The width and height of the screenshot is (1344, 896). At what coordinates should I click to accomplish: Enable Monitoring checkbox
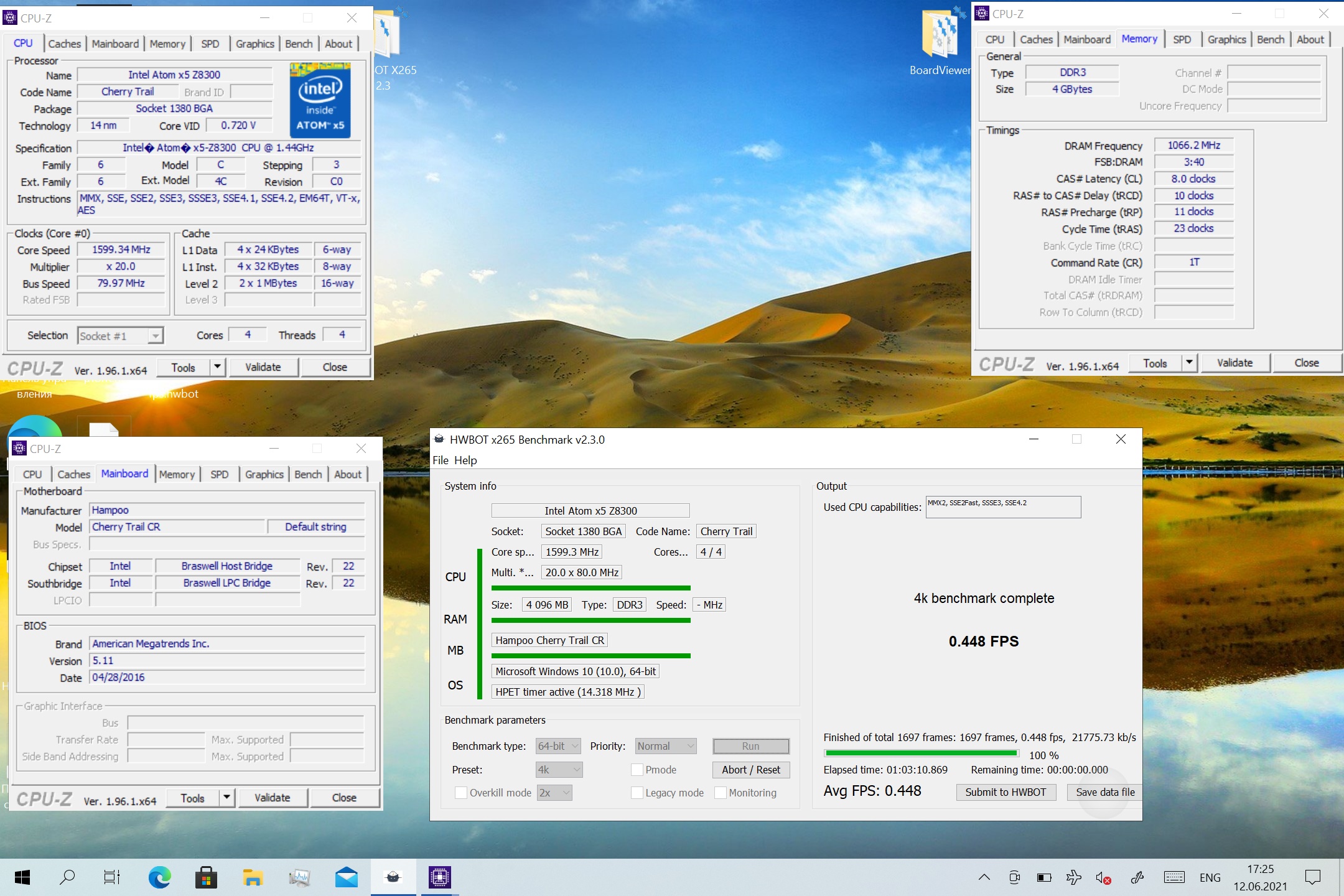click(x=721, y=793)
